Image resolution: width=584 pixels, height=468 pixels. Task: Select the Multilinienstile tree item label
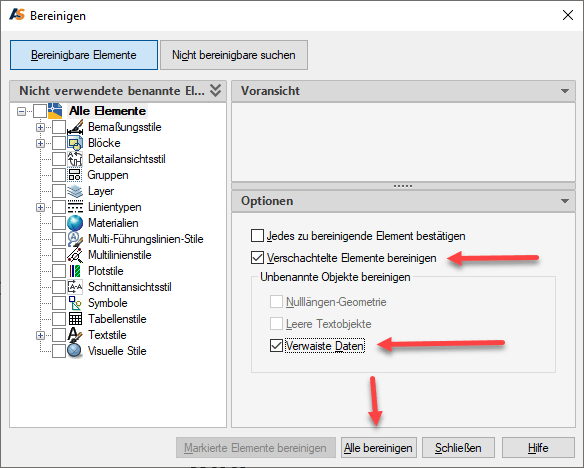point(120,255)
